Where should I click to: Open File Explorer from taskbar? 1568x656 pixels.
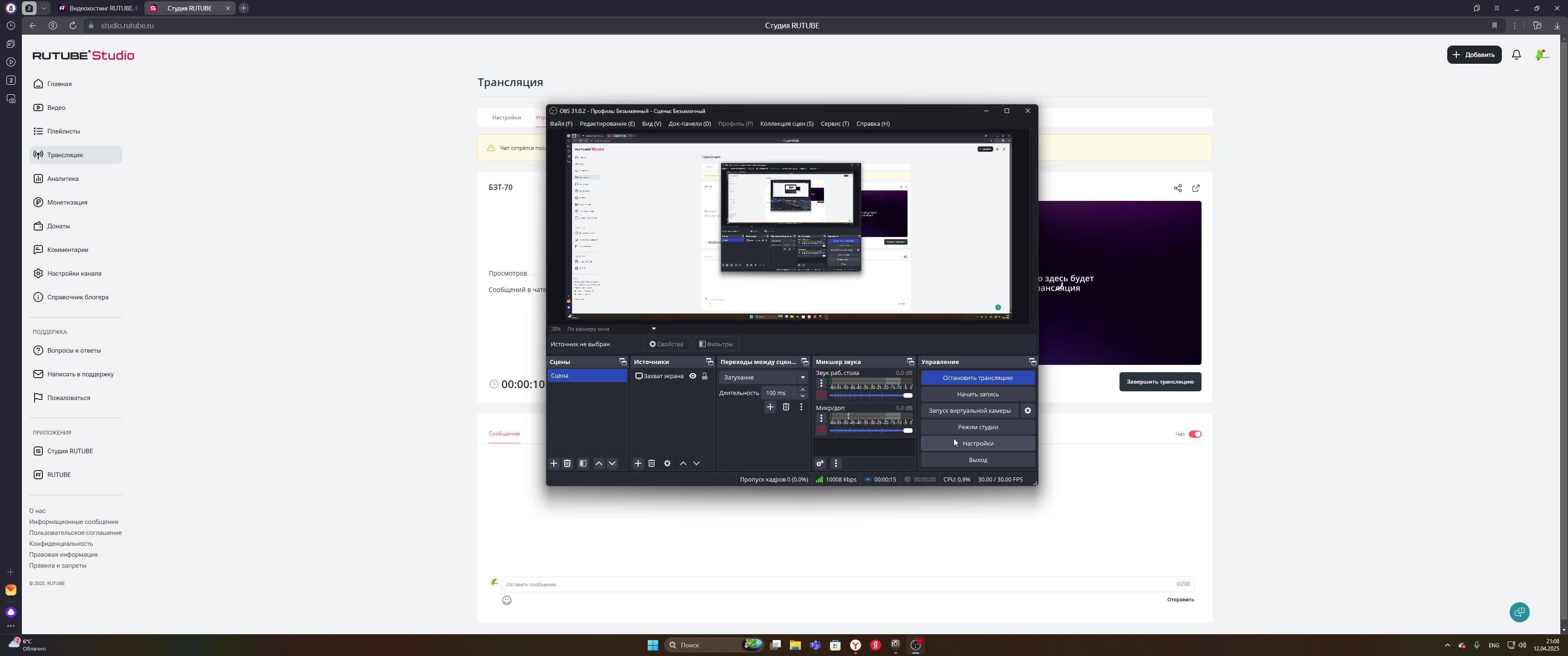click(x=795, y=645)
